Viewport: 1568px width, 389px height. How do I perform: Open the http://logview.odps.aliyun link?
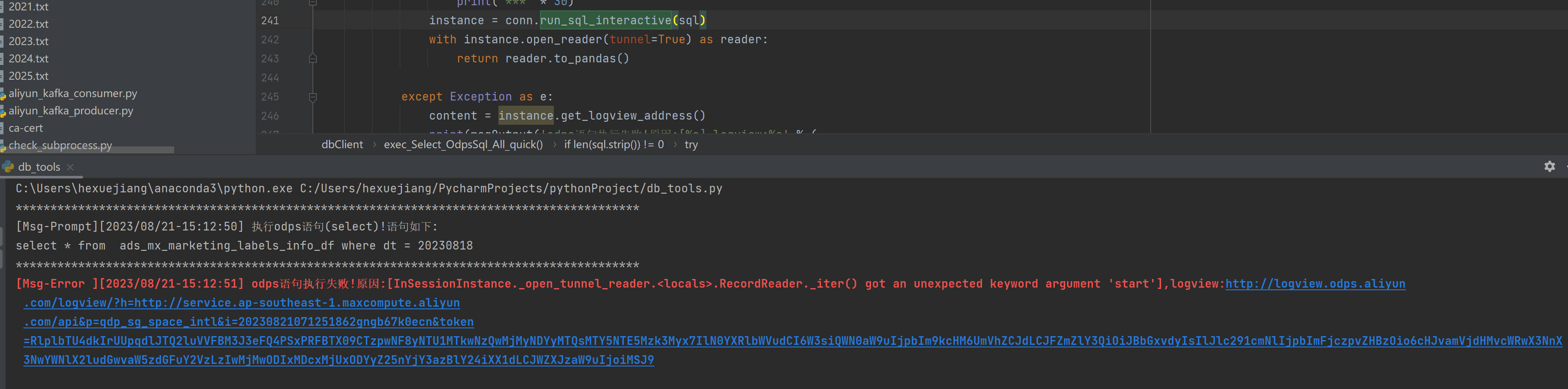1315,284
